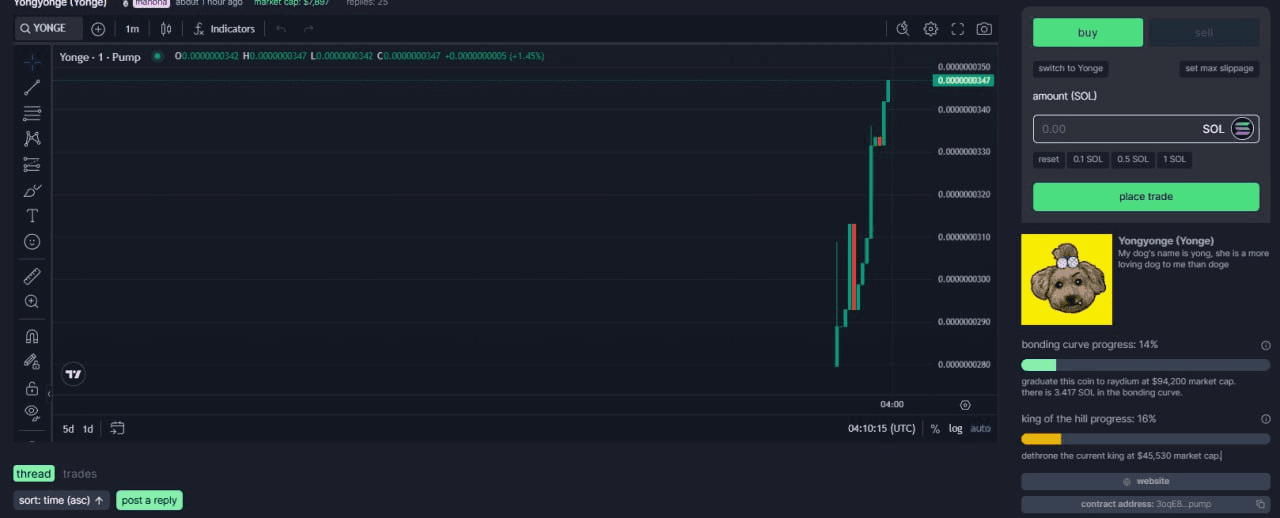Select the crosshair cursor tool

click(x=32, y=61)
